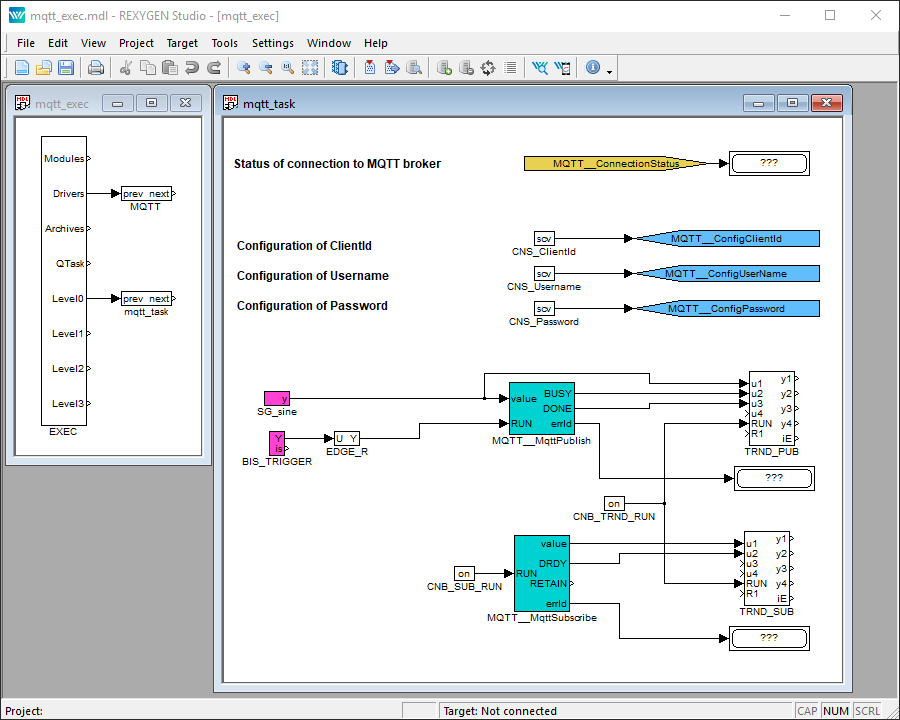This screenshot has width=900, height=720.
Task: Select the display block below TRND_SUB
Action: coord(769,638)
